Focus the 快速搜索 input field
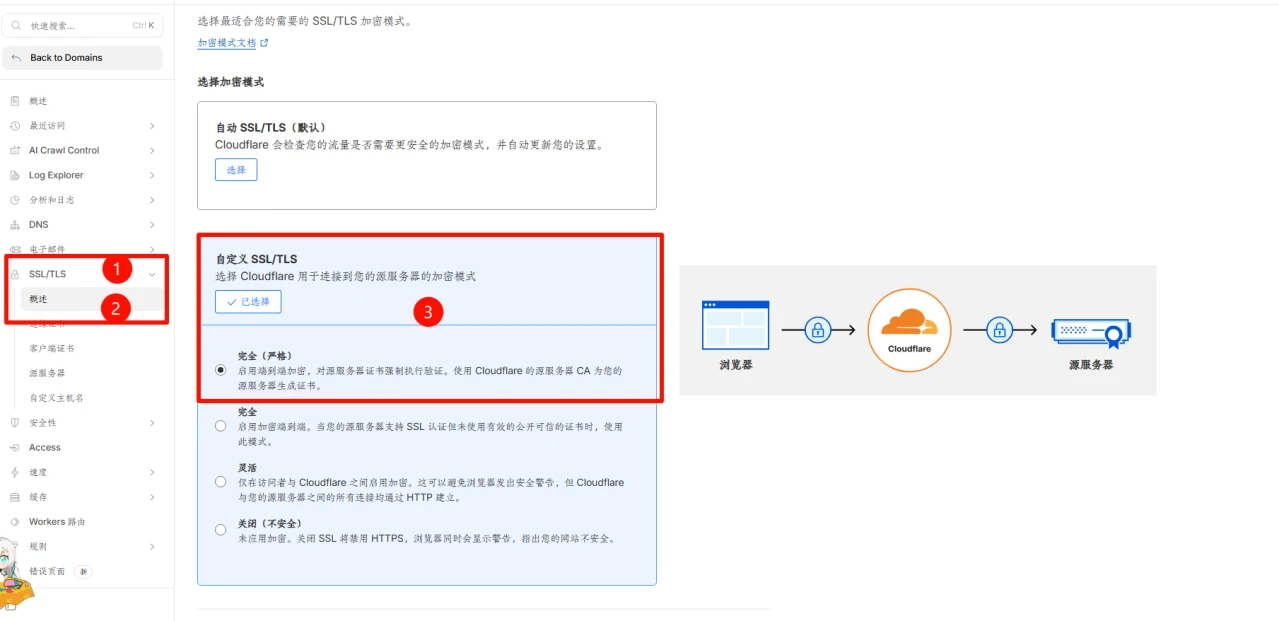The width and height of the screenshot is (1279, 621). click(82, 25)
